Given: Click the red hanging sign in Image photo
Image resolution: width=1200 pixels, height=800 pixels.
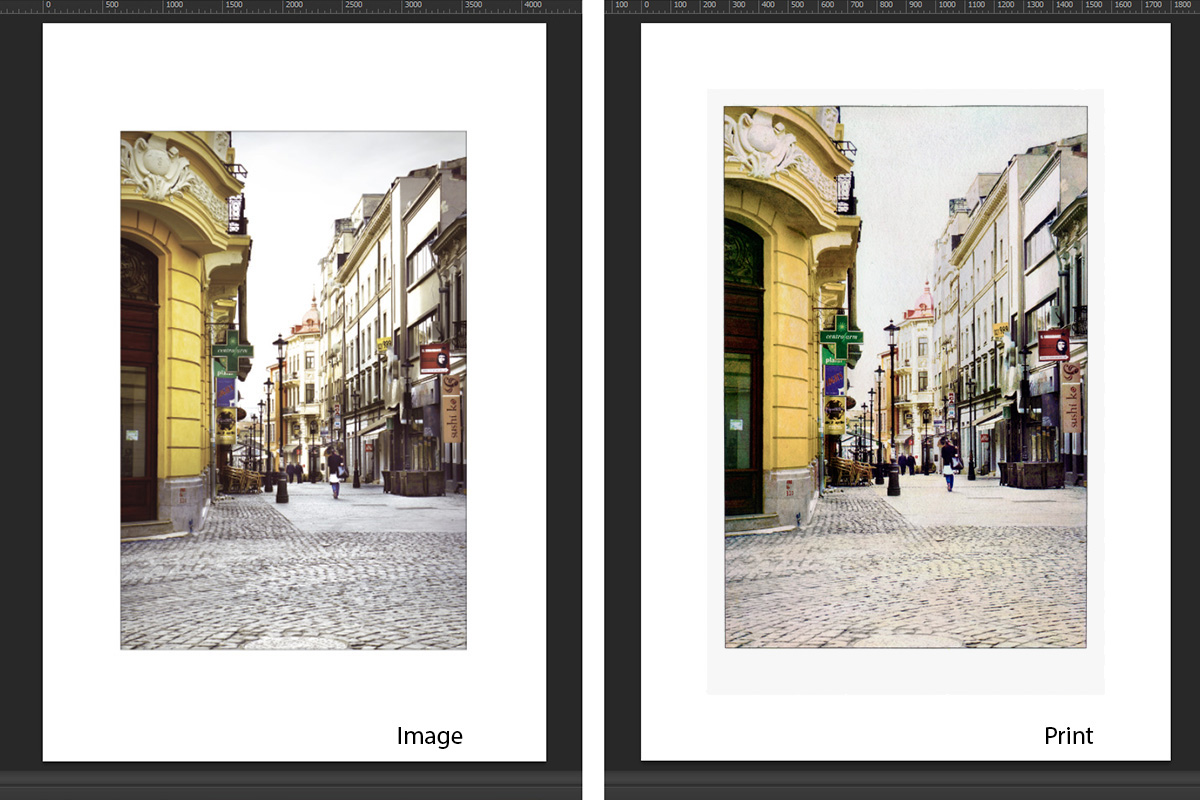Looking at the screenshot, I should pyautogui.click(x=434, y=357).
